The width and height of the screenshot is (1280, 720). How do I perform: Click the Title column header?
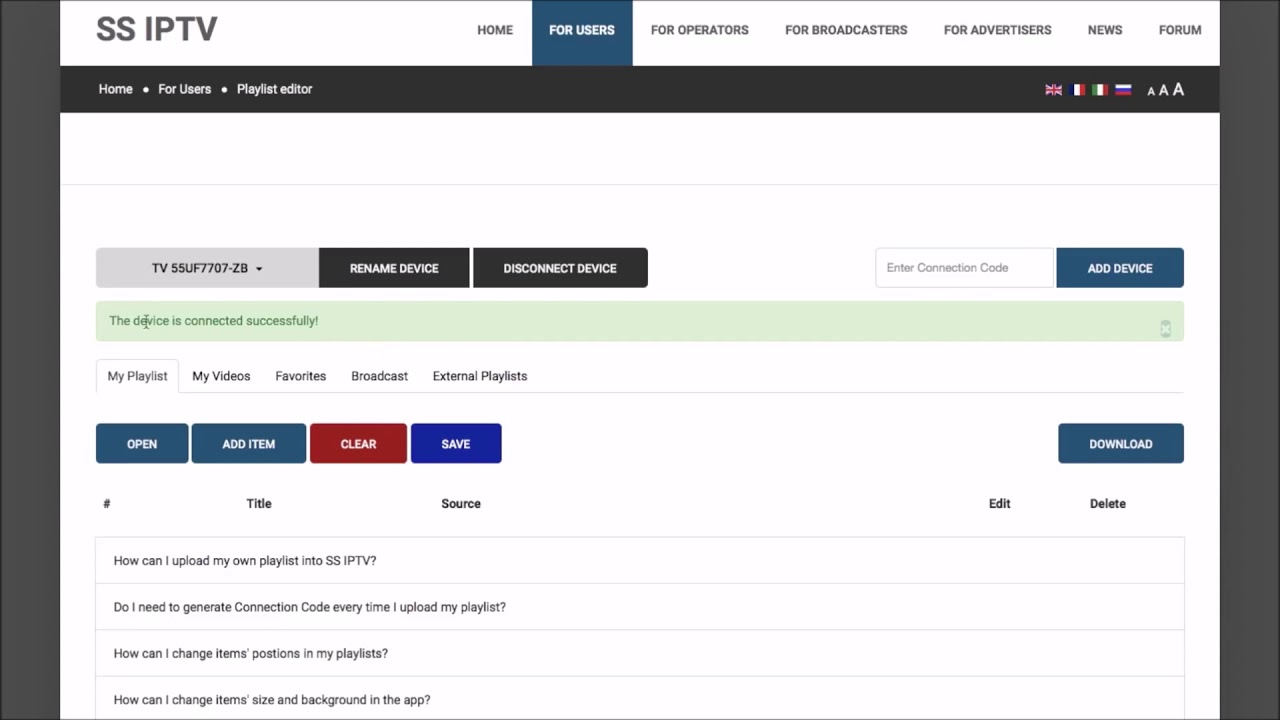coord(259,504)
